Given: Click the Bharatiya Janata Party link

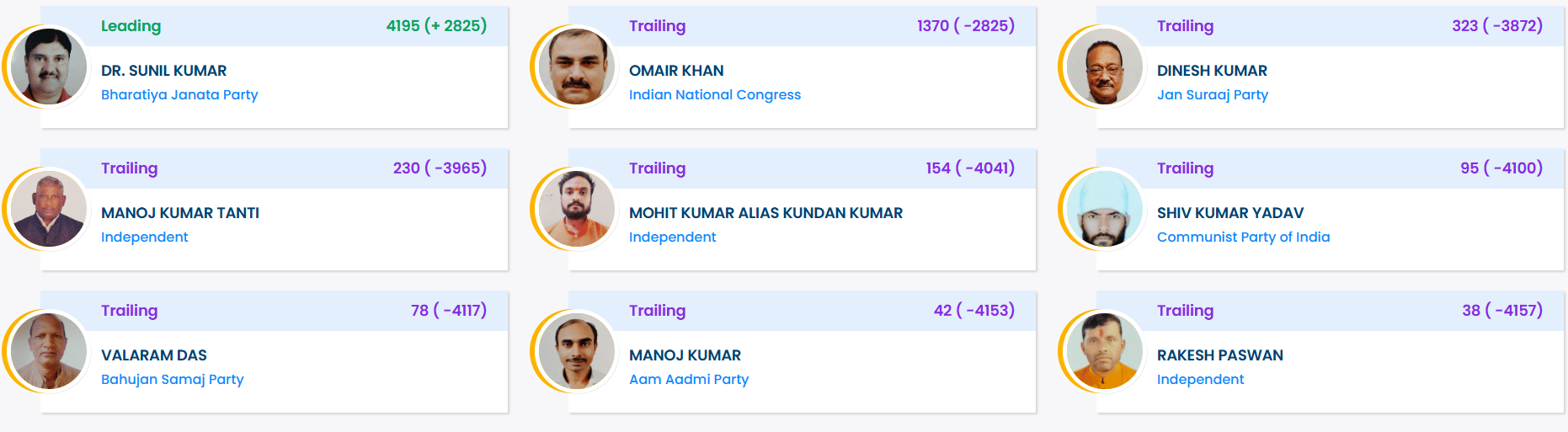Looking at the screenshot, I should (x=179, y=95).
